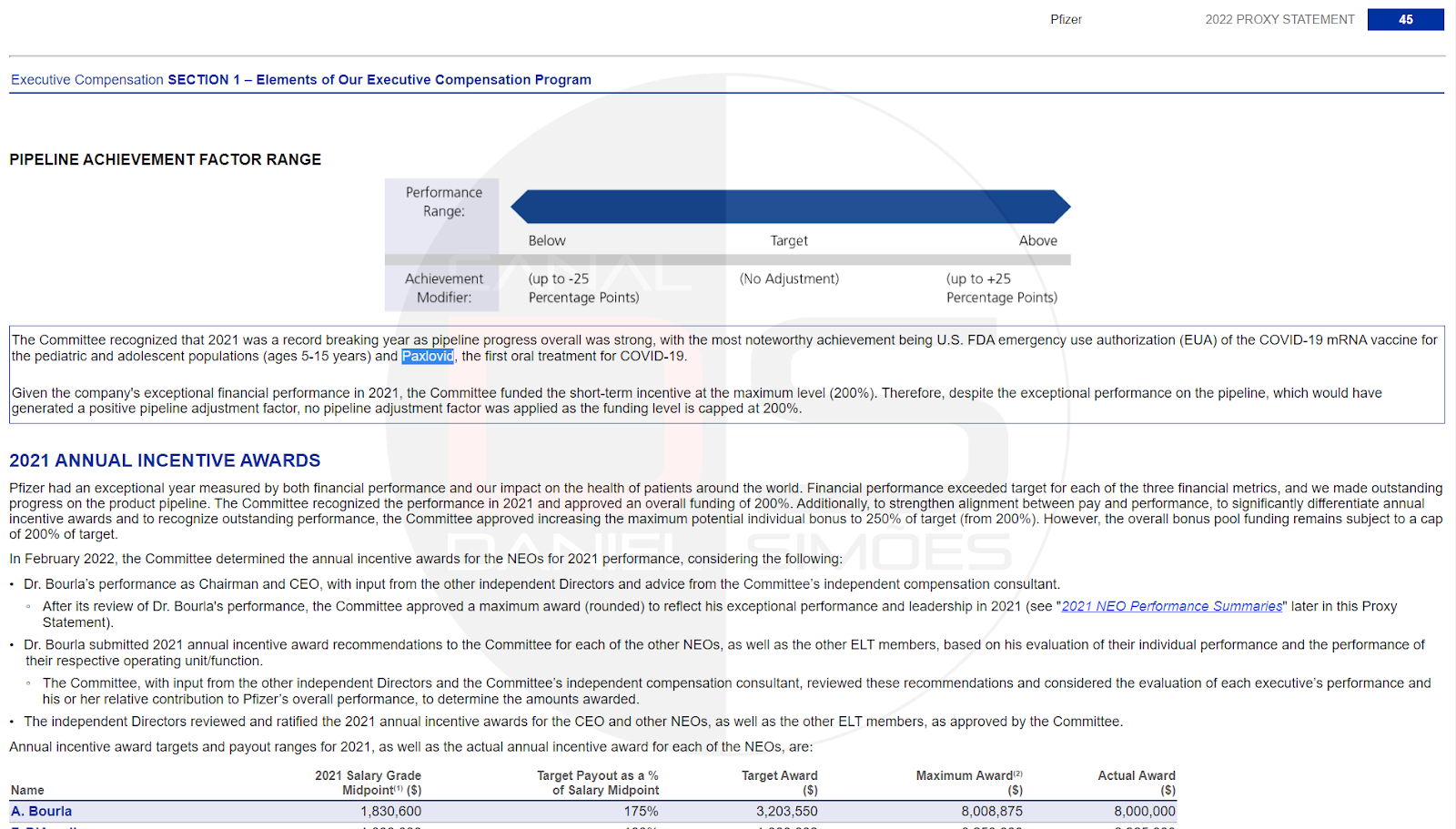The height and width of the screenshot is (829, 1456).
Task: Click the (No Adjustment) modifier text
Action: (x=789, y=278)
